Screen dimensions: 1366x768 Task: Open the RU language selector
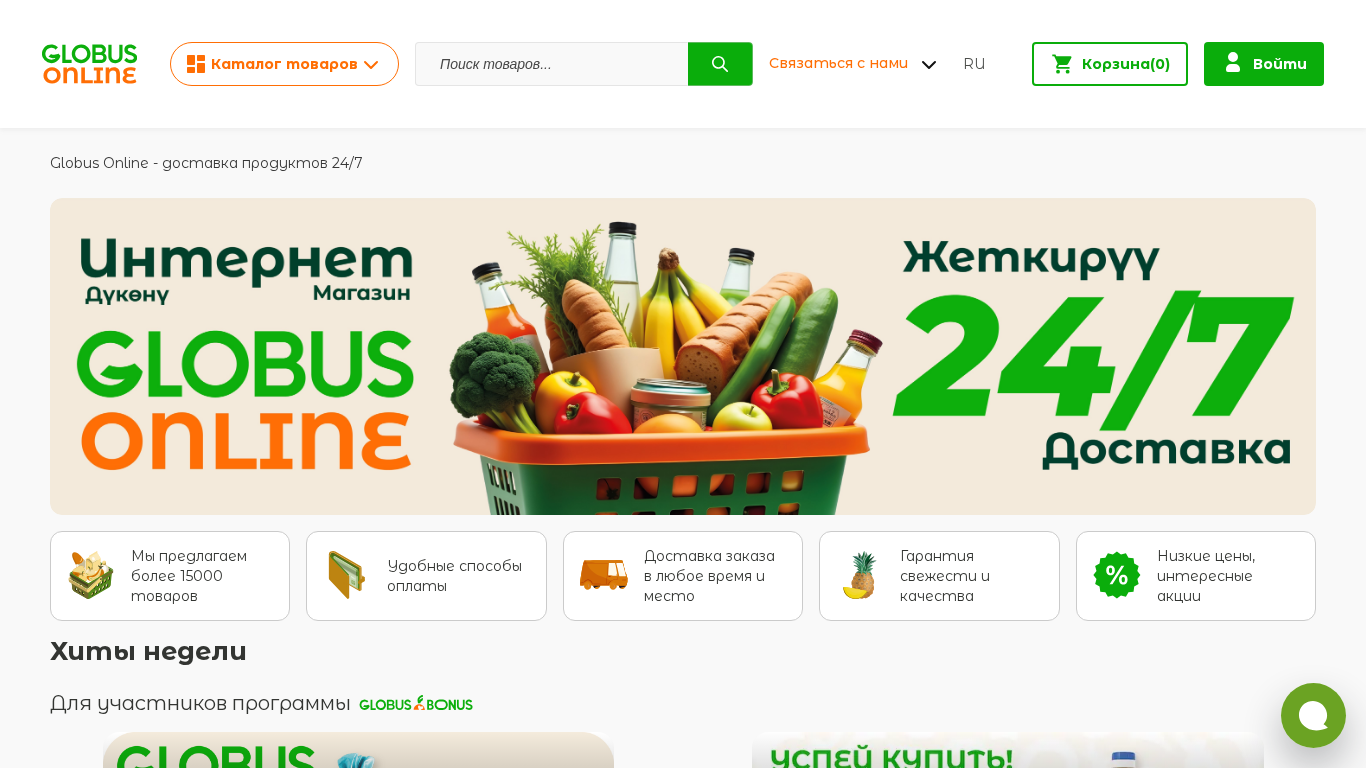974,64
